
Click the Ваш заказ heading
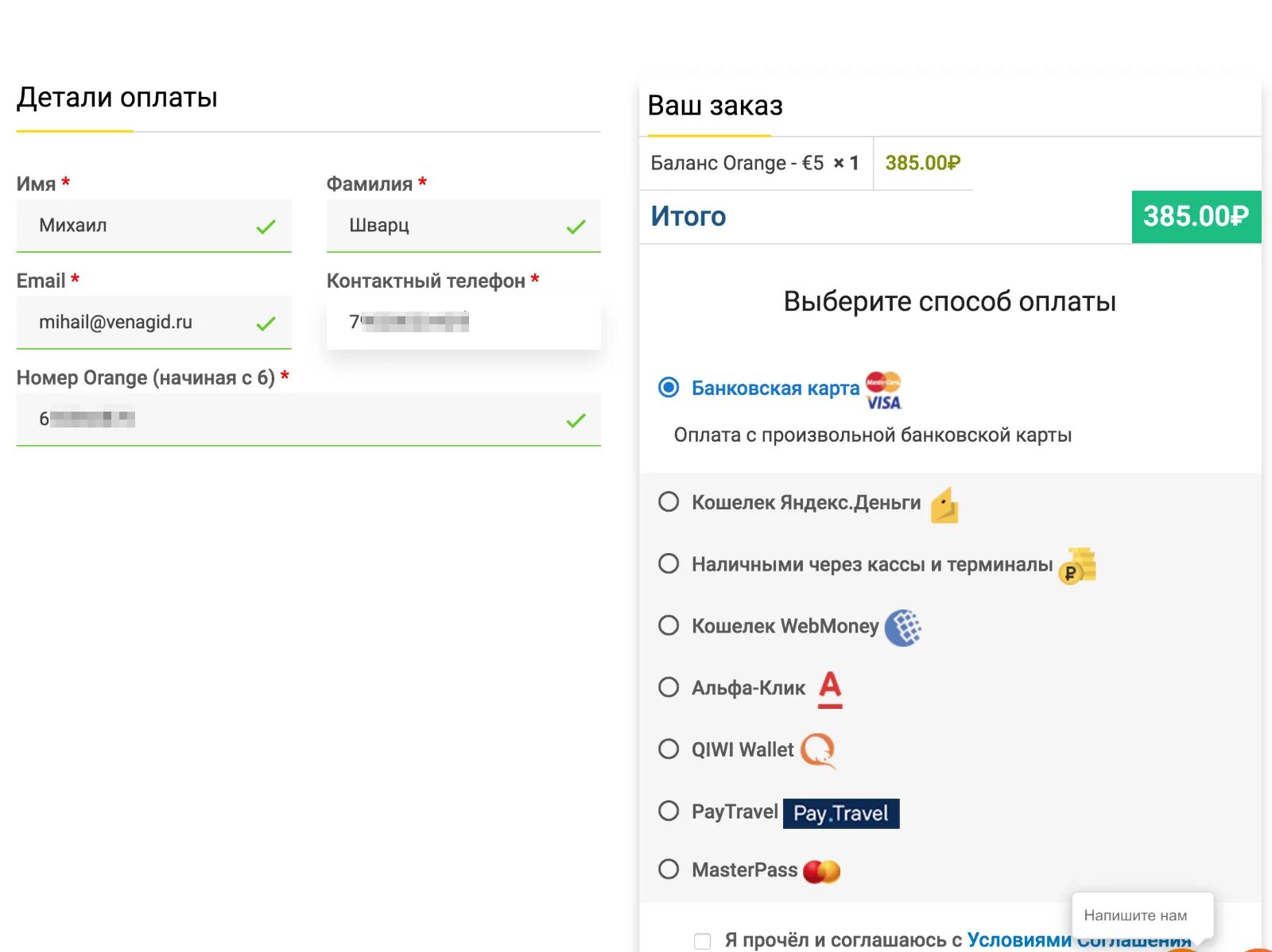(715, 105)
